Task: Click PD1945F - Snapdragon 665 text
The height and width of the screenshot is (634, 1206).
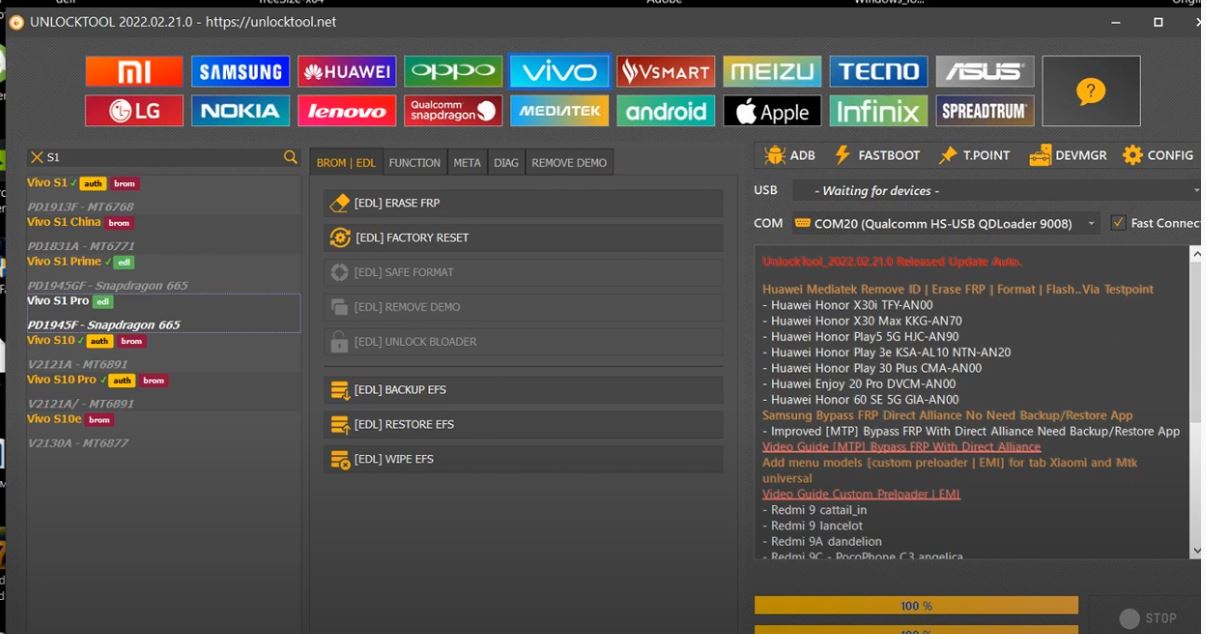Action: [x=104, y=325]
